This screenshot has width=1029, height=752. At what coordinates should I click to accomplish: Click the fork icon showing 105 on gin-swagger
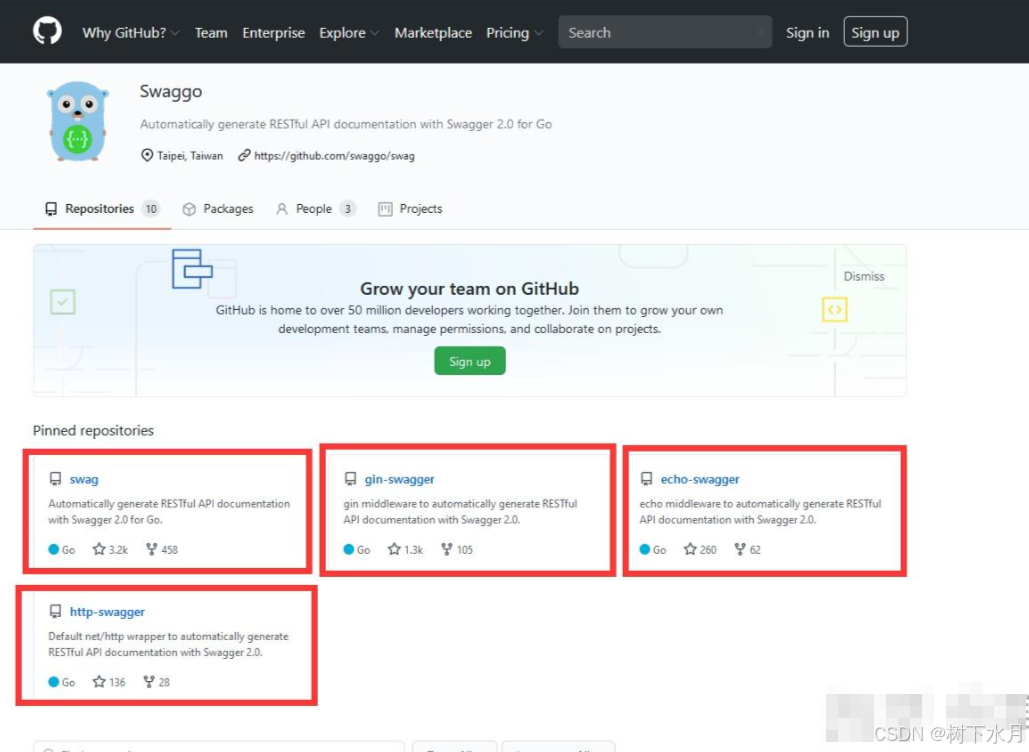tap(447, 549)
